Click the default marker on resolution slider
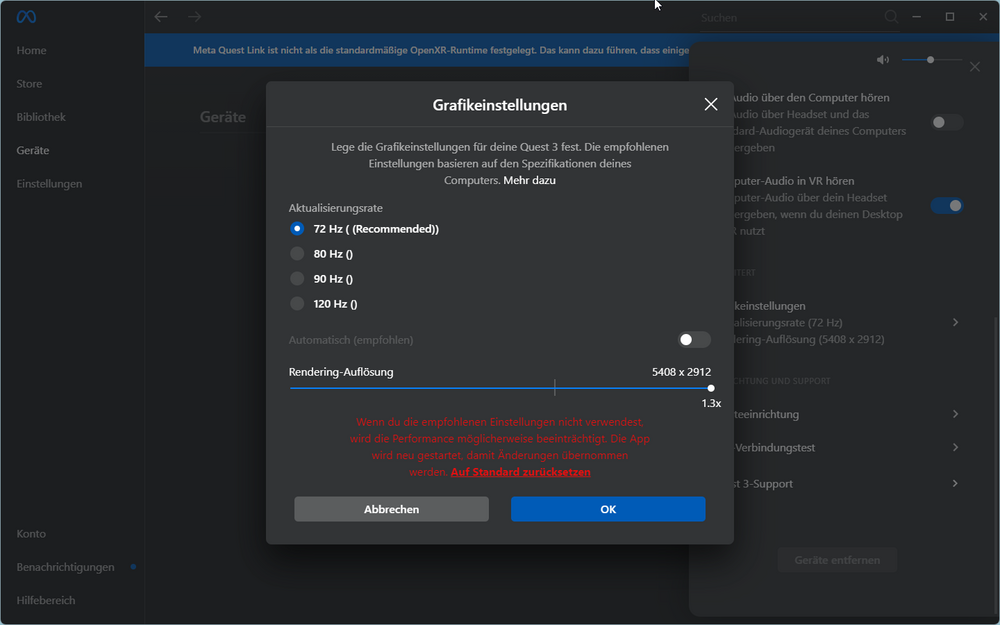Screen dimensions: 1000x625 [555, 388]
